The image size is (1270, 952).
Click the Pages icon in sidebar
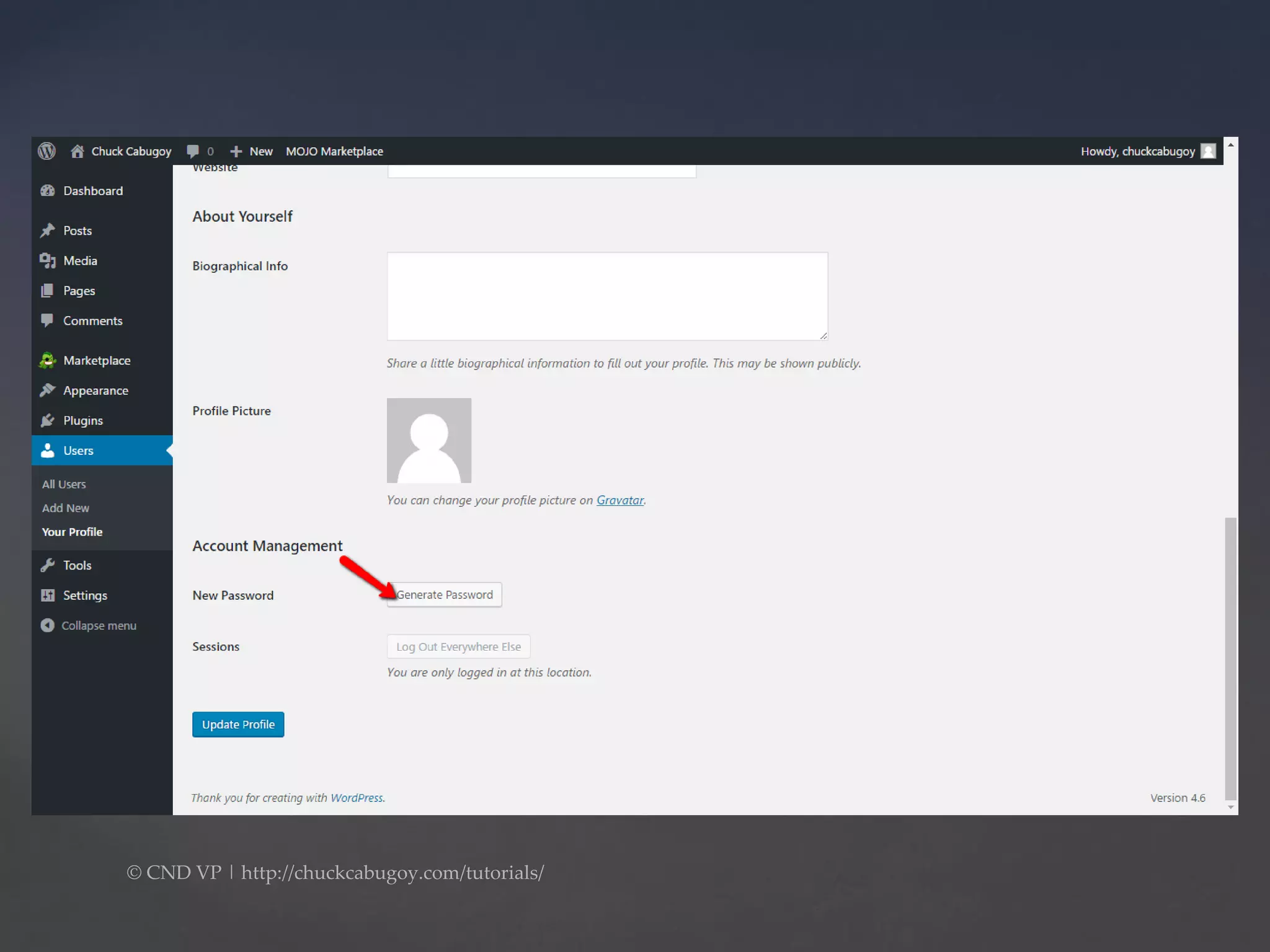(47, 291)
